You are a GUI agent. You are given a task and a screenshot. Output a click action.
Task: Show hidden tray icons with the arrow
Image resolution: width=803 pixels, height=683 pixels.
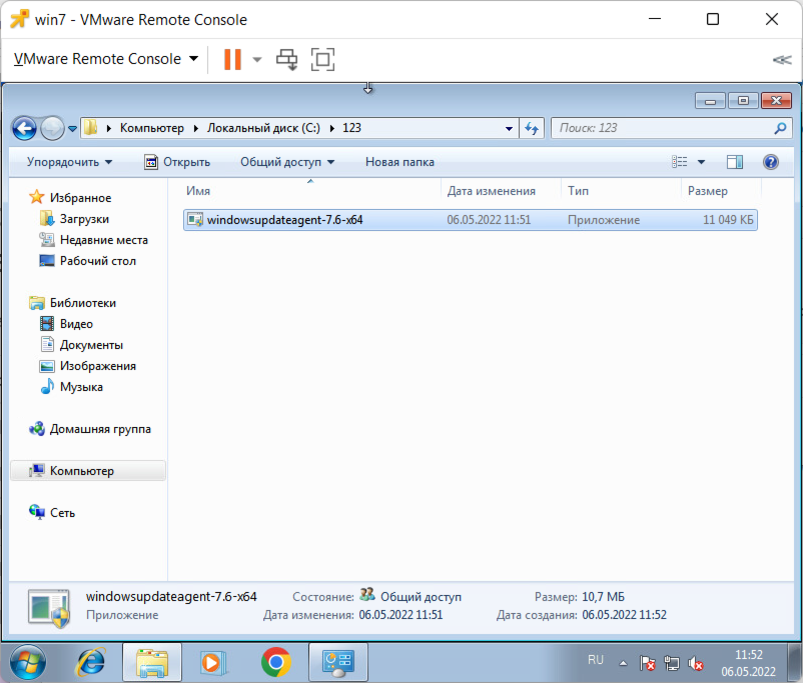coord(623,664)
